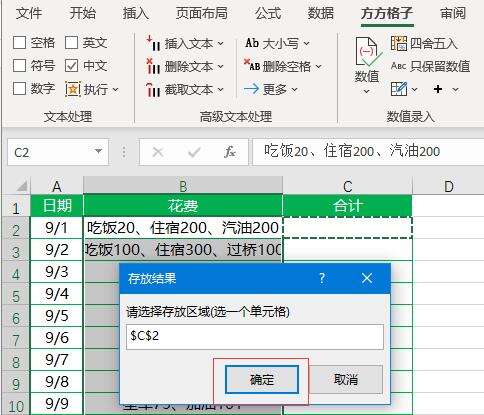
Task: Uncheck the 中文 checkbox
Action: click(x=71, y=65)
